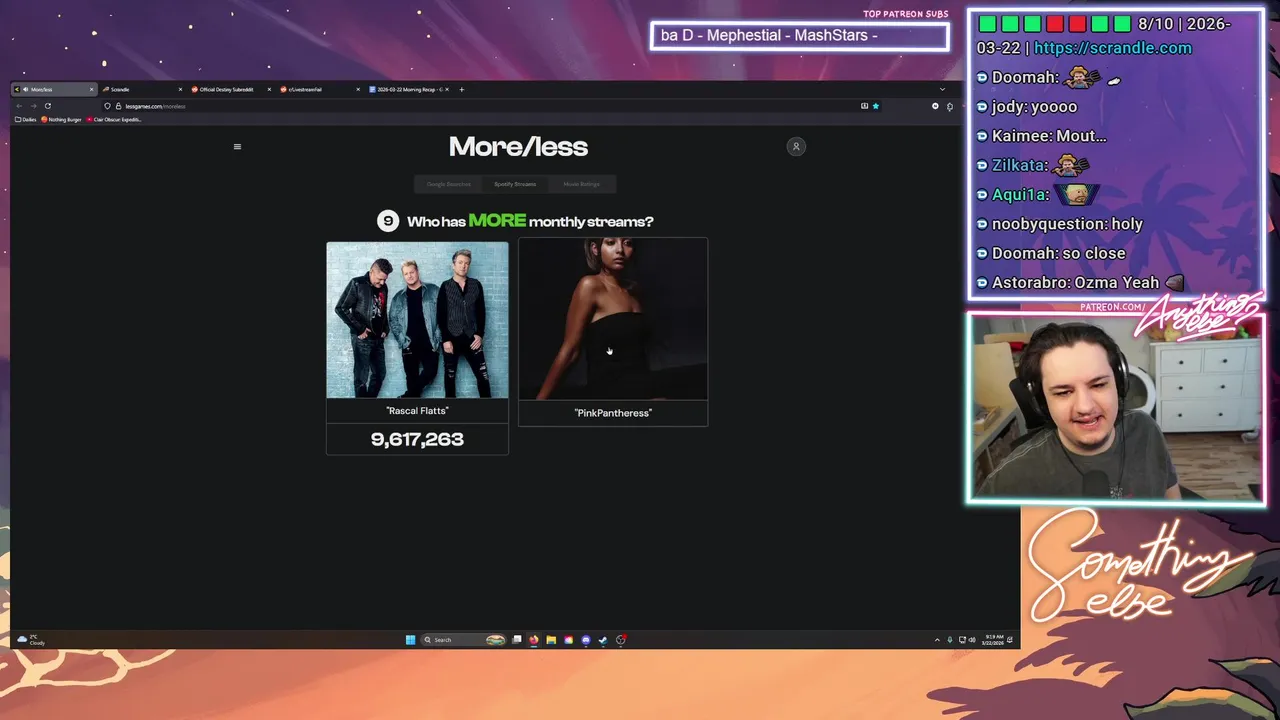This screenshot has height=720, width=1280.
Task: Go back in the browser
Action: click(19, 106)
